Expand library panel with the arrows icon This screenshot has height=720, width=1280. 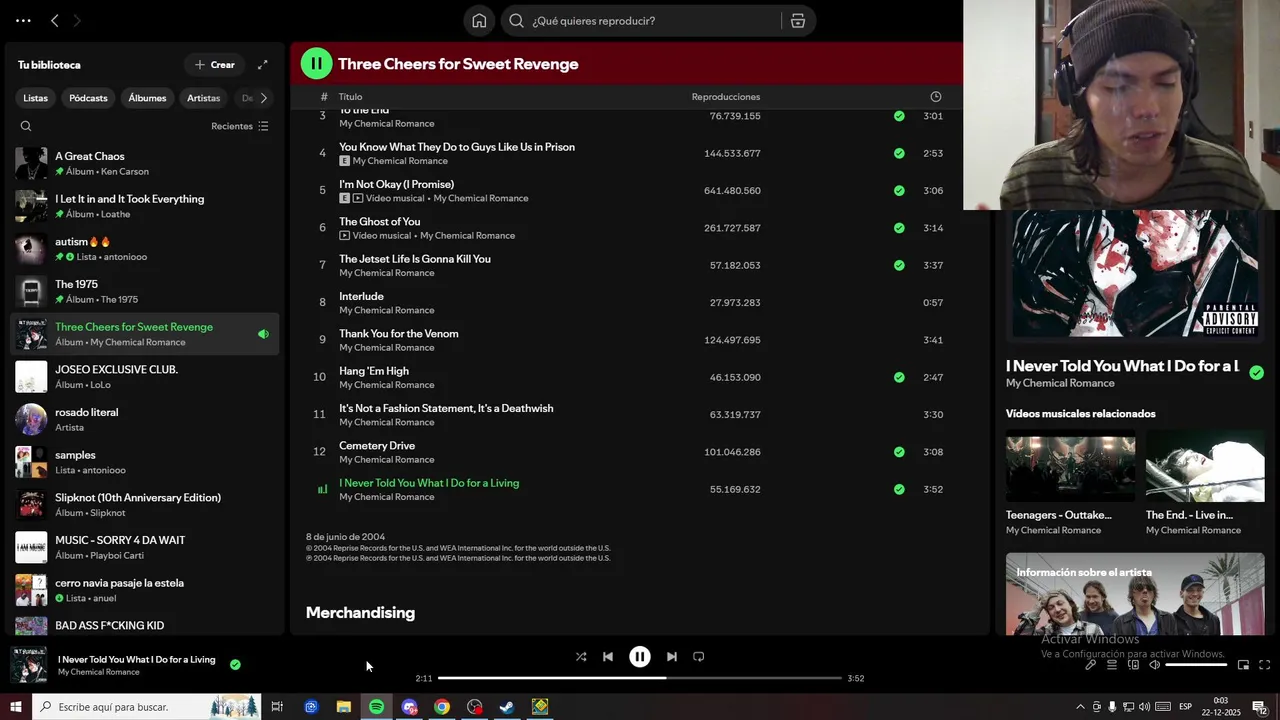(x=263, y=65)
